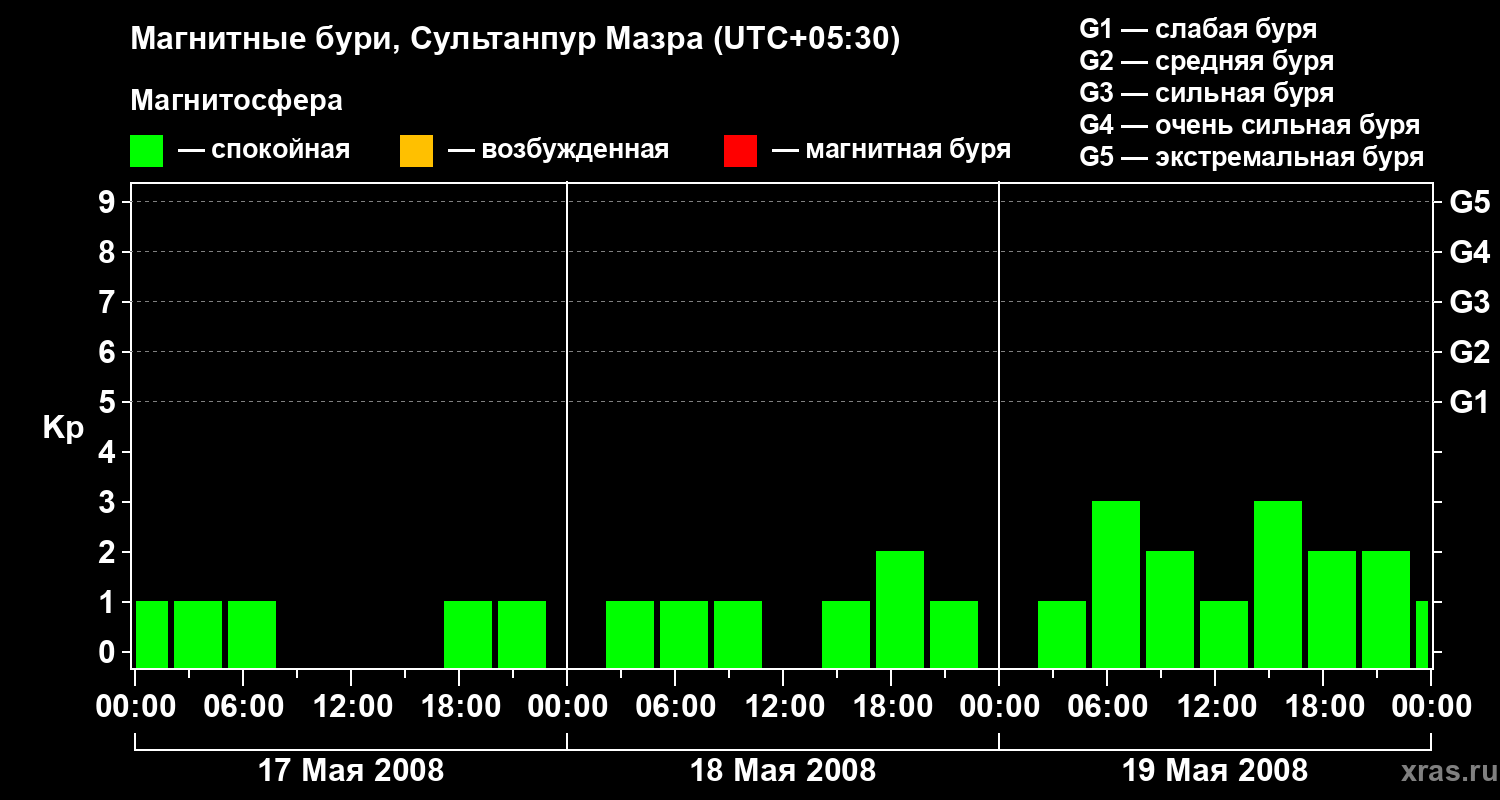Click the '18:00' tick label for 18 May

891,707
